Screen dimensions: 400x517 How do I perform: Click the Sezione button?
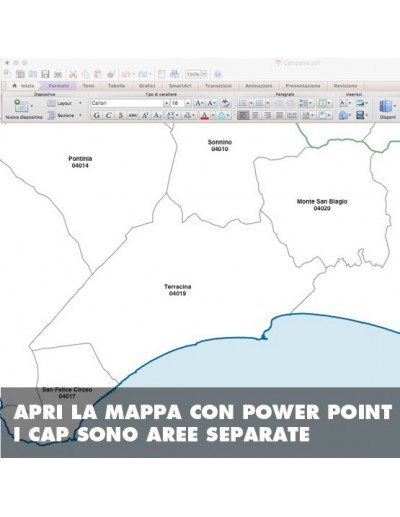click(61, 115)
